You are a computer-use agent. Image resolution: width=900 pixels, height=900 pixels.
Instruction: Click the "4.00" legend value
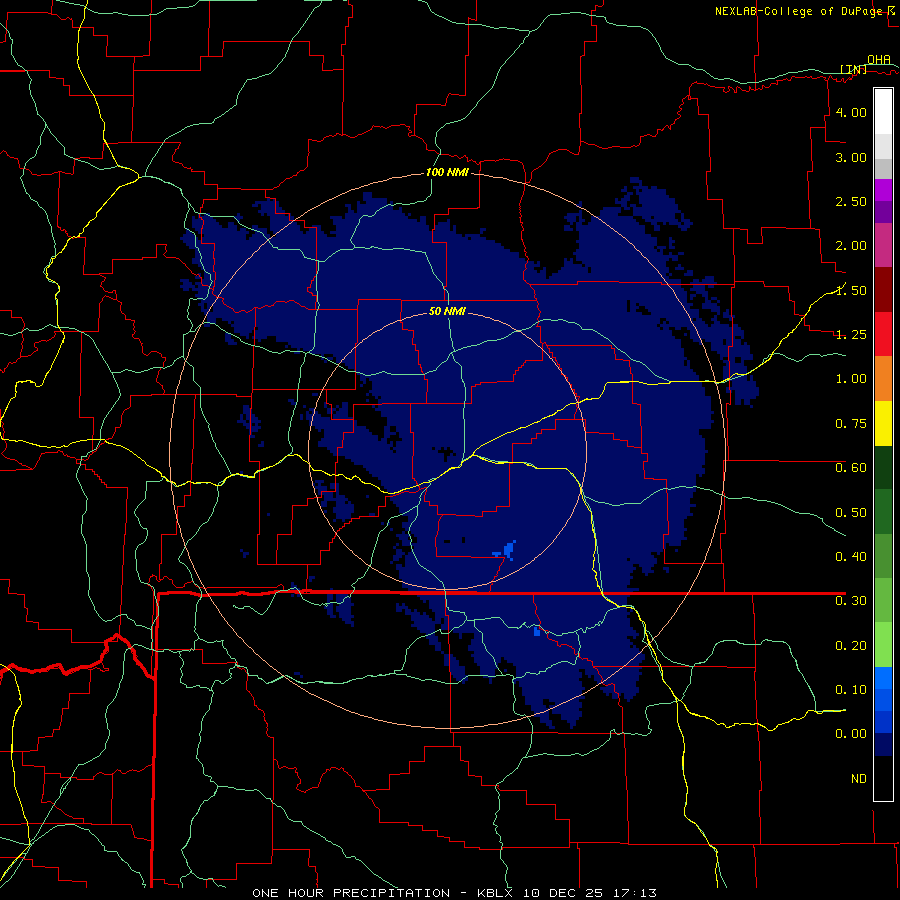(x=851, y=112)
